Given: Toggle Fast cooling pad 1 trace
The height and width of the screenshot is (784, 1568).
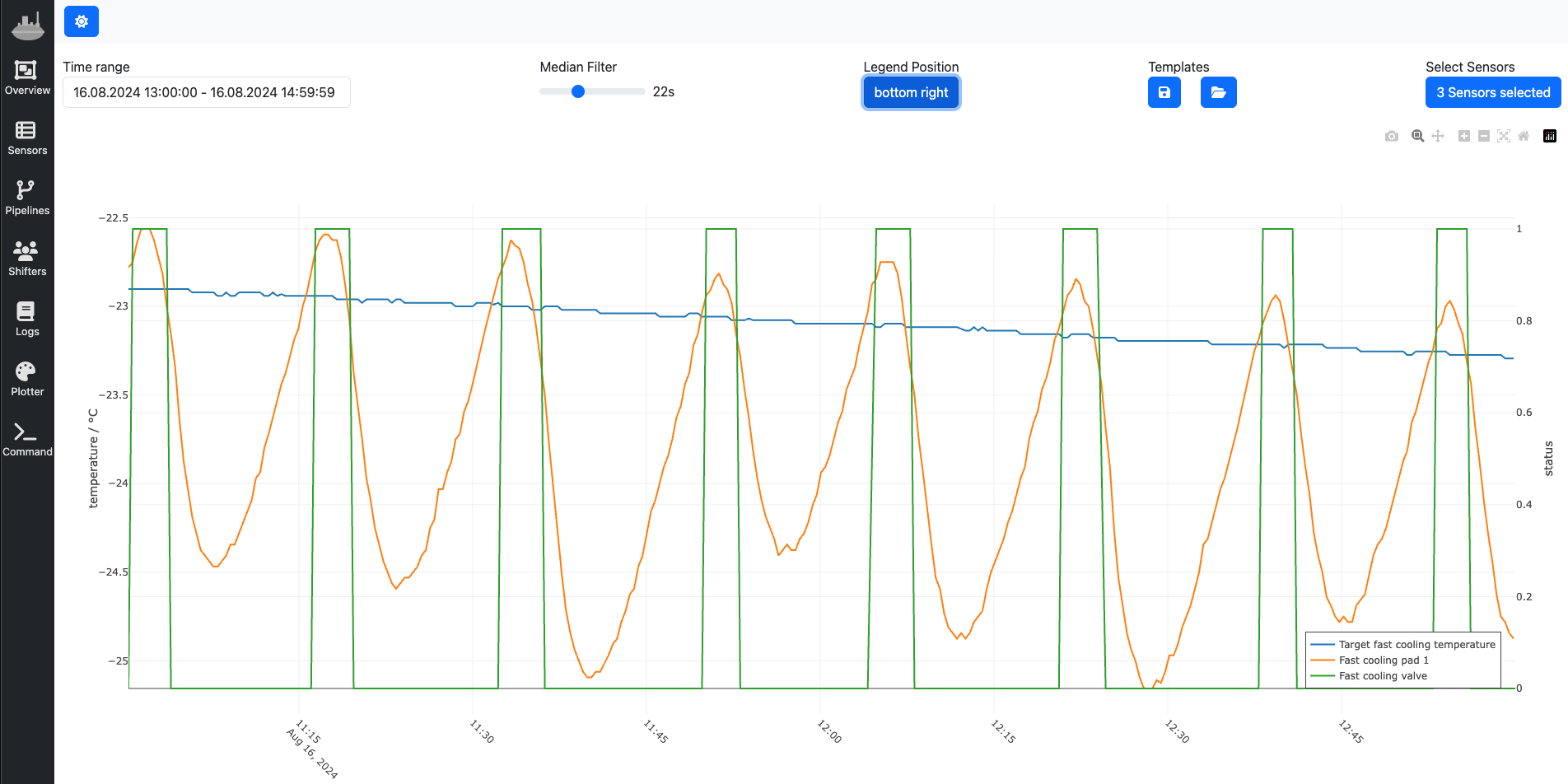Looking at the screenshot, I should tap(1384, 660).
